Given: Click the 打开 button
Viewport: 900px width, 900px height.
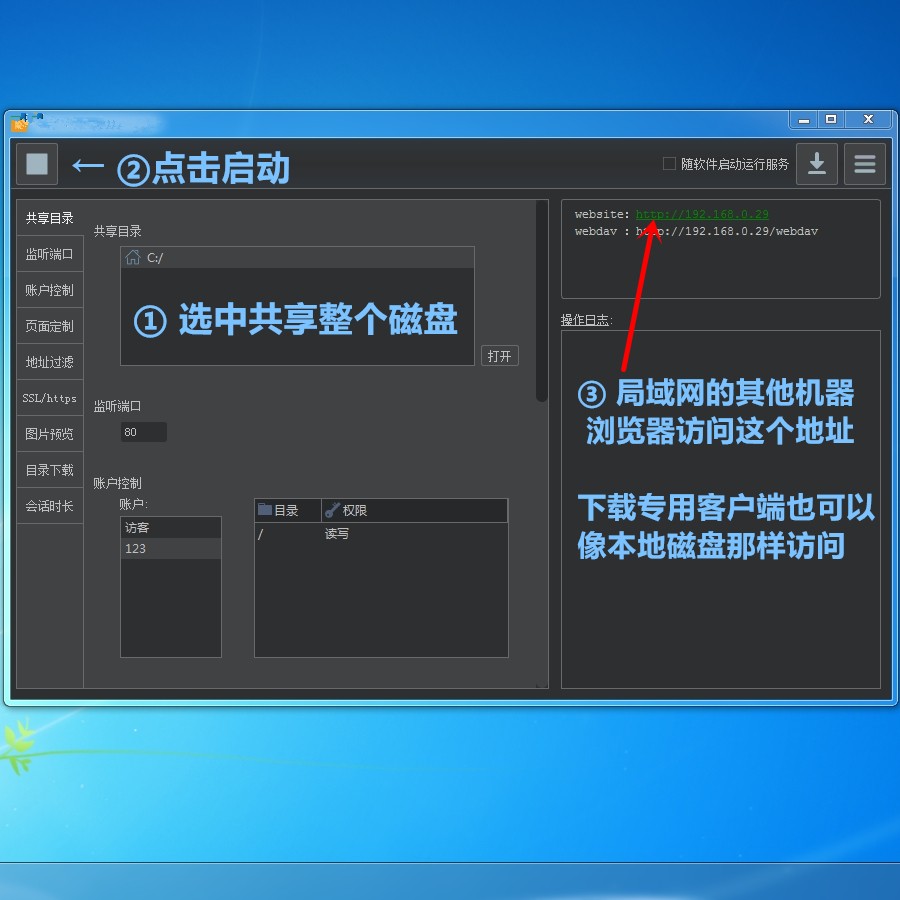Looking at the screenshot, I should (499, 355).
